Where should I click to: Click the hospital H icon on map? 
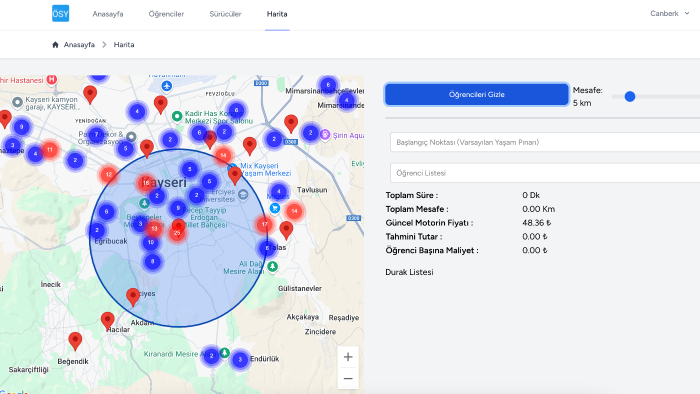(52, 80)
